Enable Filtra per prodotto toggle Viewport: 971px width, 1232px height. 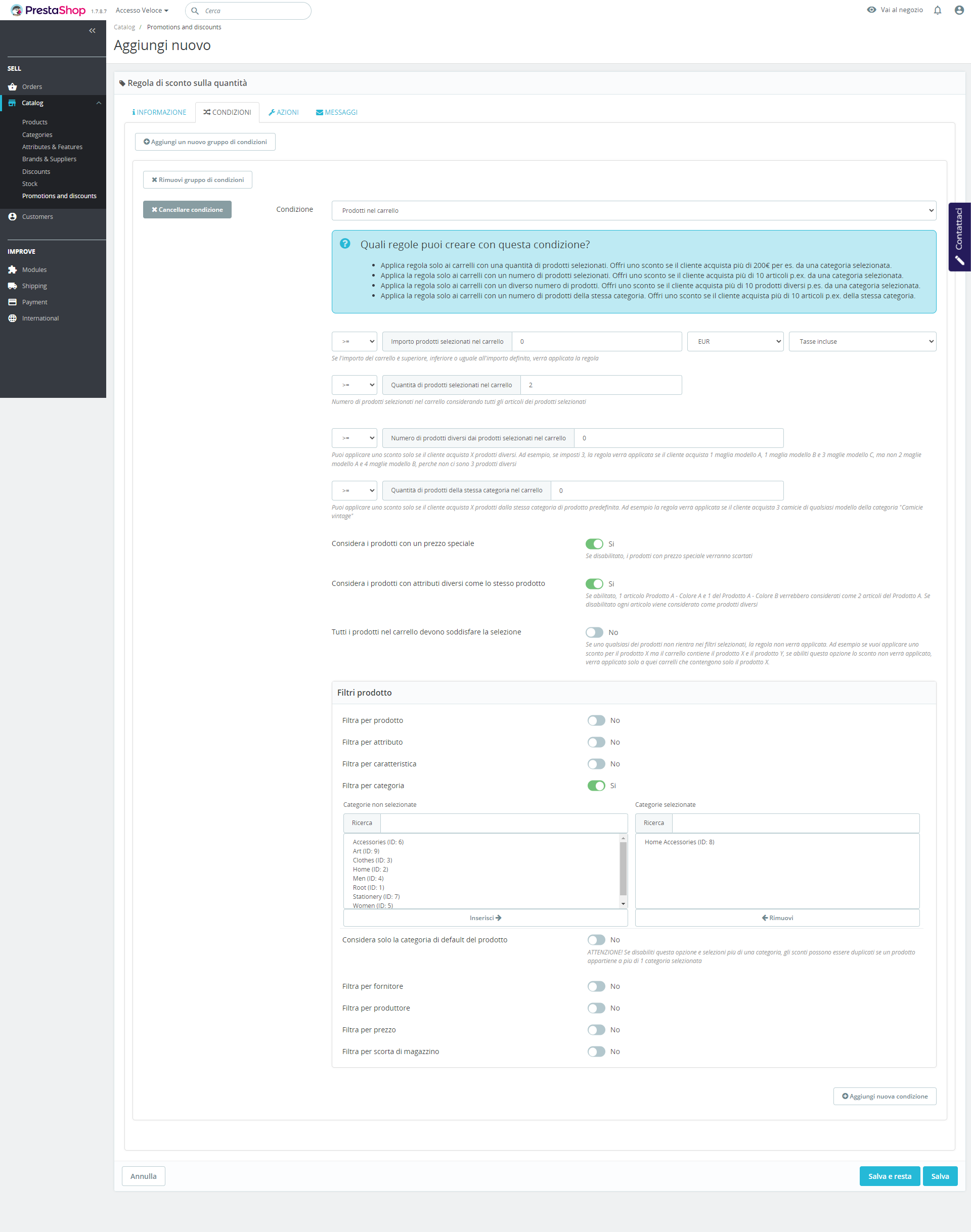click(x=596, y=720)
